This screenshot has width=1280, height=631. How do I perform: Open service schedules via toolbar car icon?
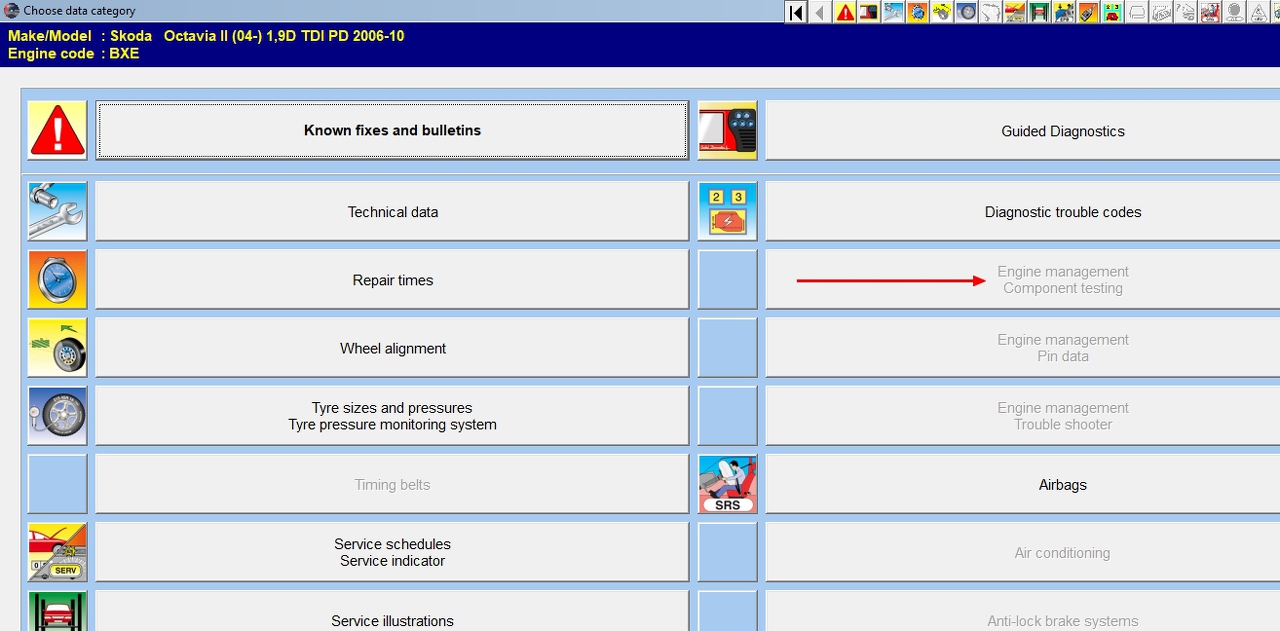[x=1015, y=12]
